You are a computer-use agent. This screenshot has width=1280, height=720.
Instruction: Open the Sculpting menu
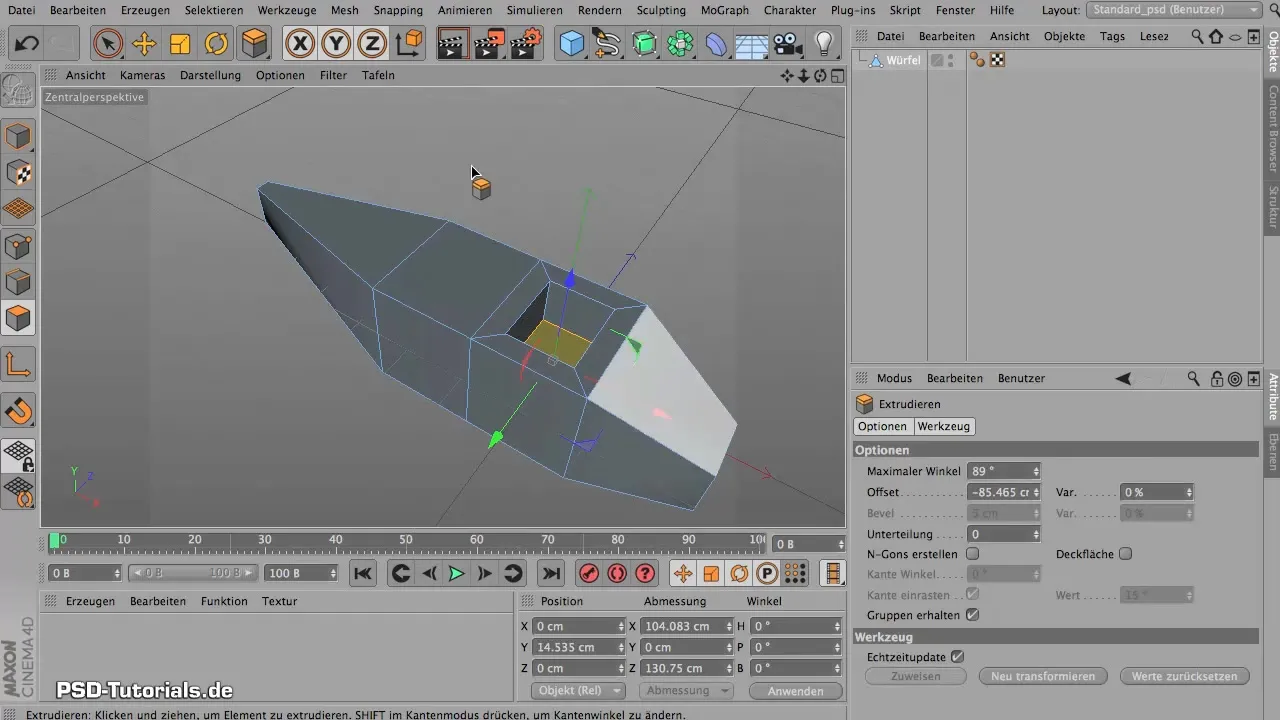(661, 10)
